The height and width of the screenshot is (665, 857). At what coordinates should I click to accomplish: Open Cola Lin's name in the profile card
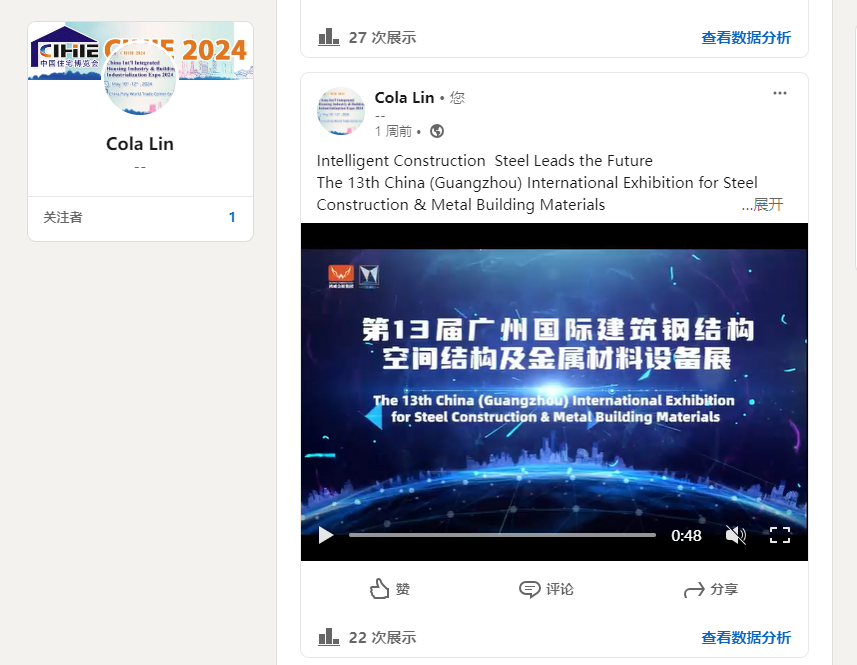coord(140,144)
